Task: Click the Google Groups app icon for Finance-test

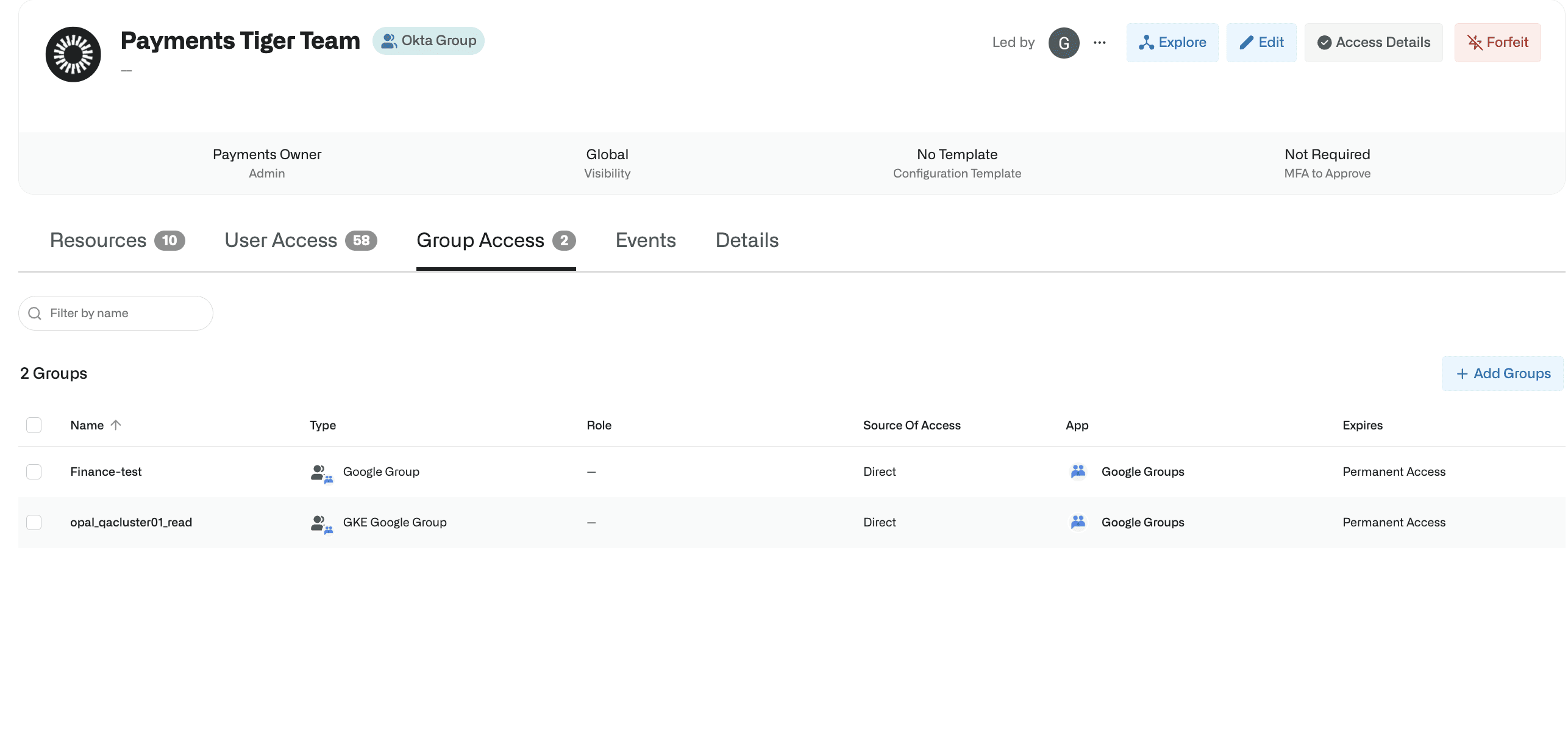Action: [x=1078, y=471]
